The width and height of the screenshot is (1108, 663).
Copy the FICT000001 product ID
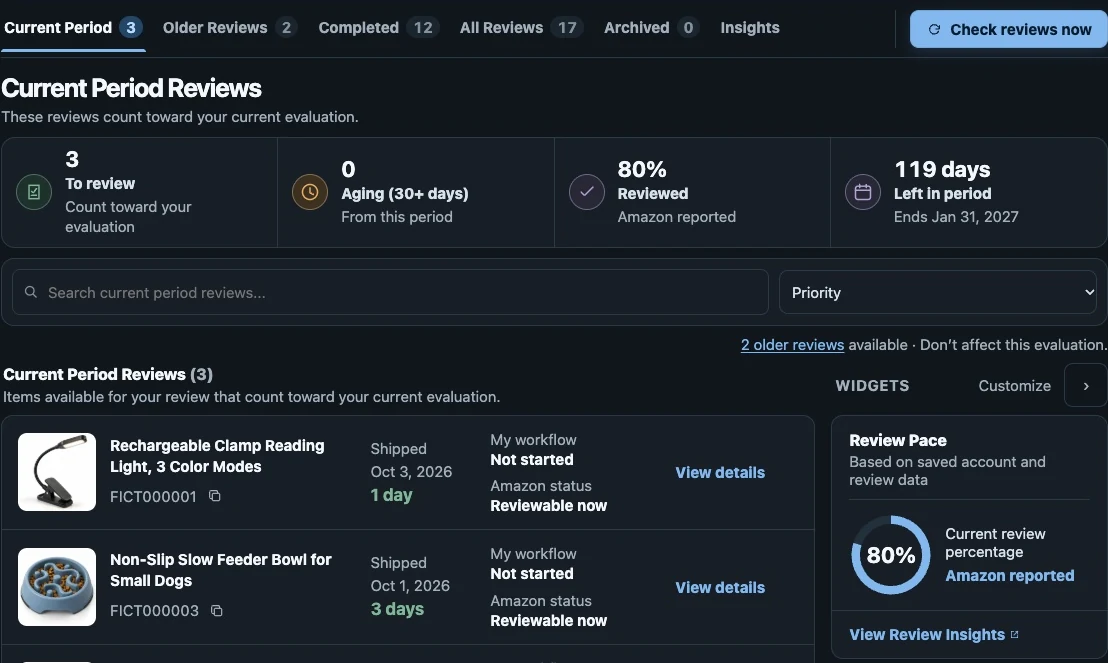[215, 496]
